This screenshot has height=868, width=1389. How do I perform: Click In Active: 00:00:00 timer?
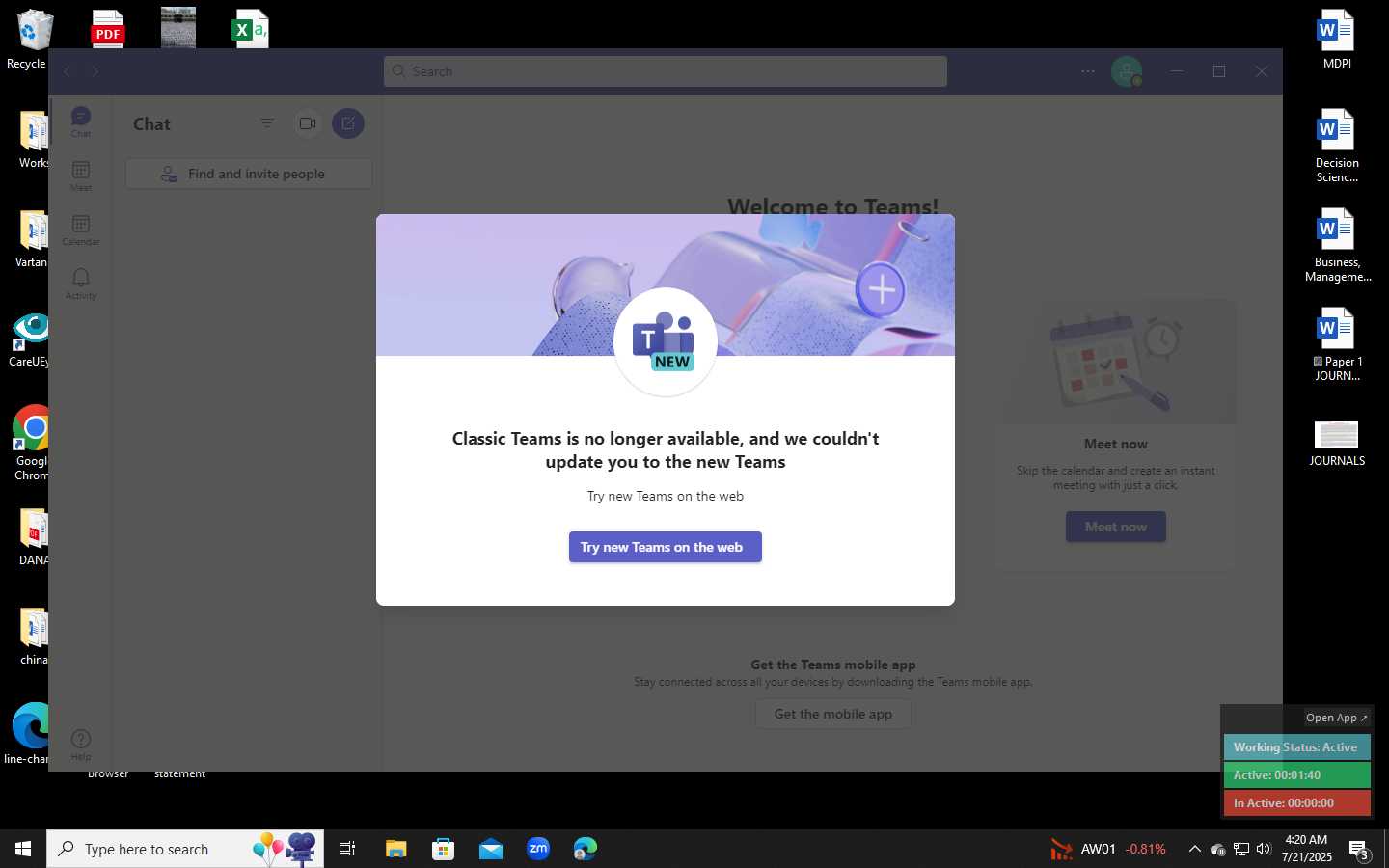click(1296, 803)
